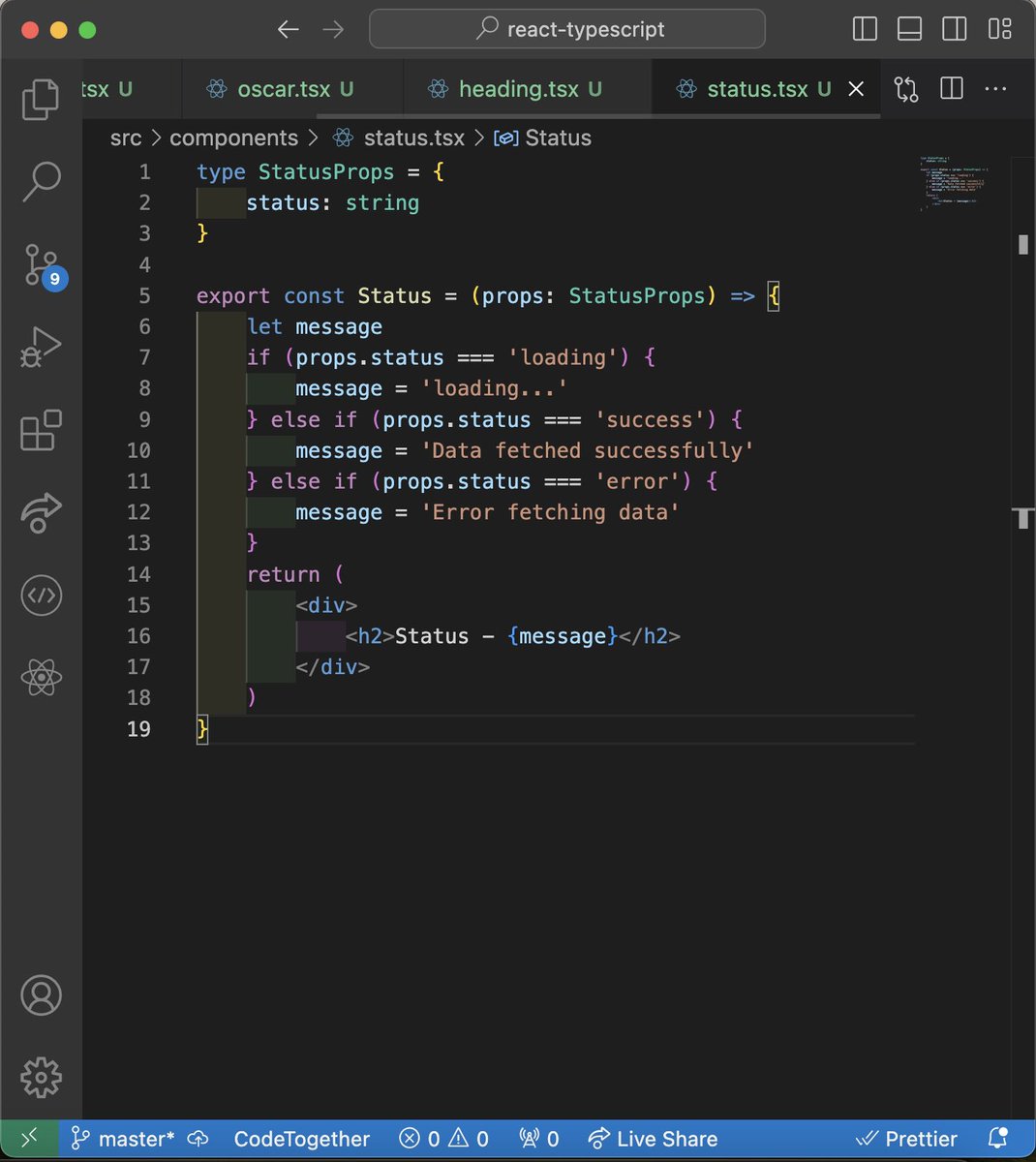The image size is (1036, 1162).
Task: Open Problems via errors and warnings count
Action: click(444, 1139)
